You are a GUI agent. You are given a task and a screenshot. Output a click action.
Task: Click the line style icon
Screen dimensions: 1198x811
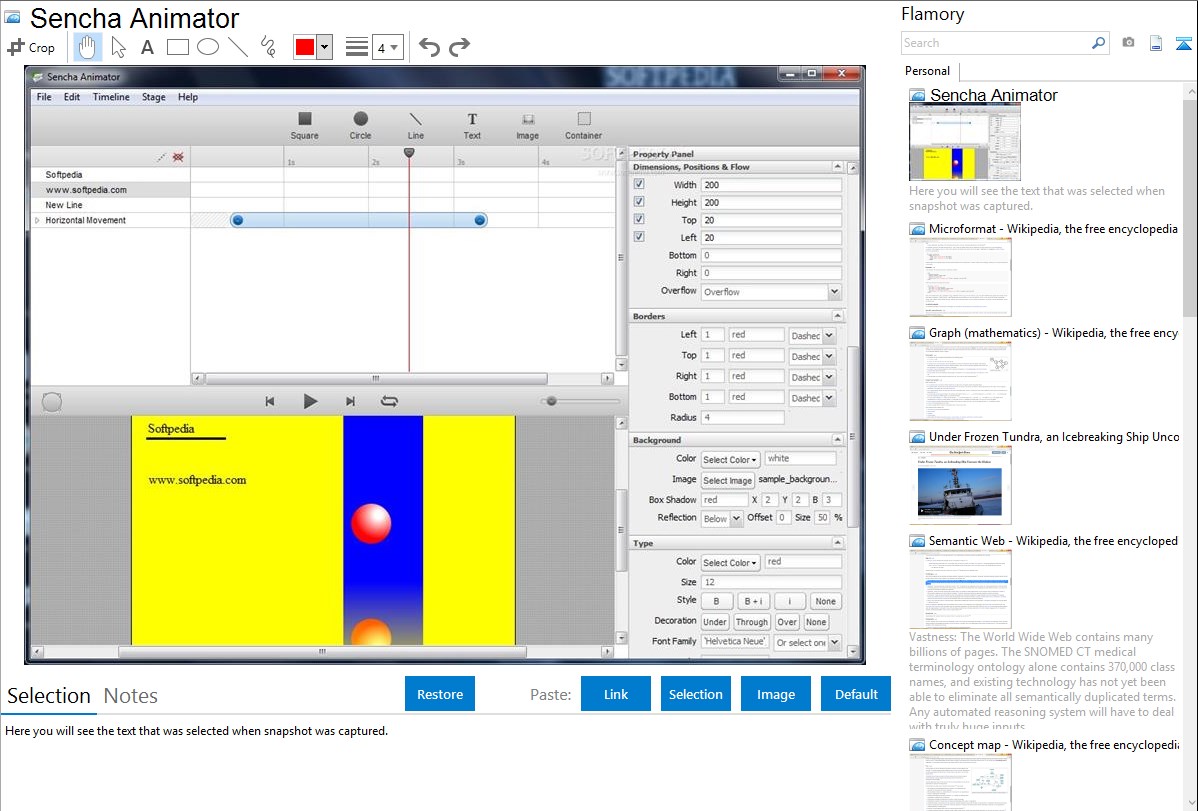coord(356,47)
